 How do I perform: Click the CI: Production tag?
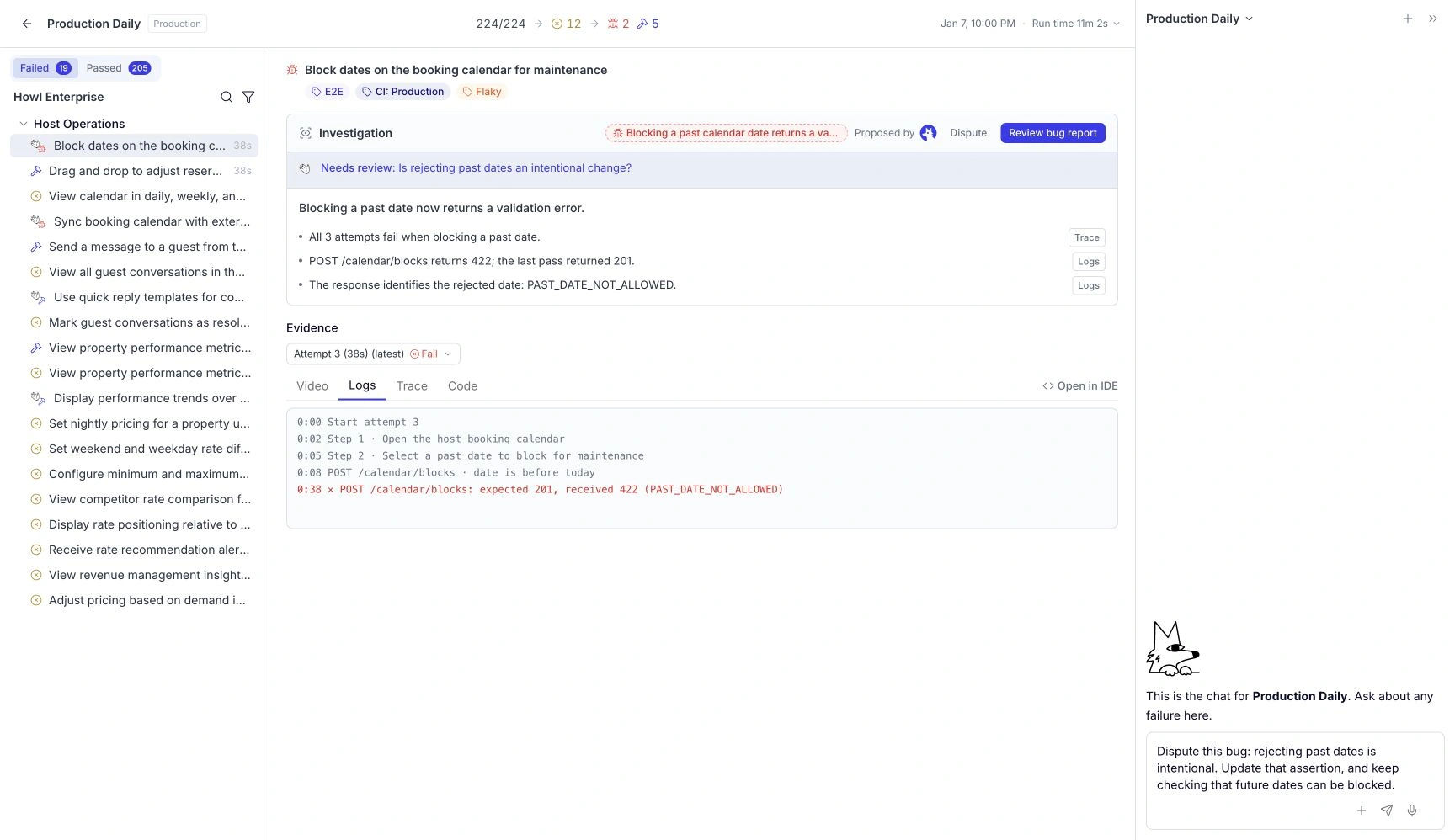tap(402, 92)
